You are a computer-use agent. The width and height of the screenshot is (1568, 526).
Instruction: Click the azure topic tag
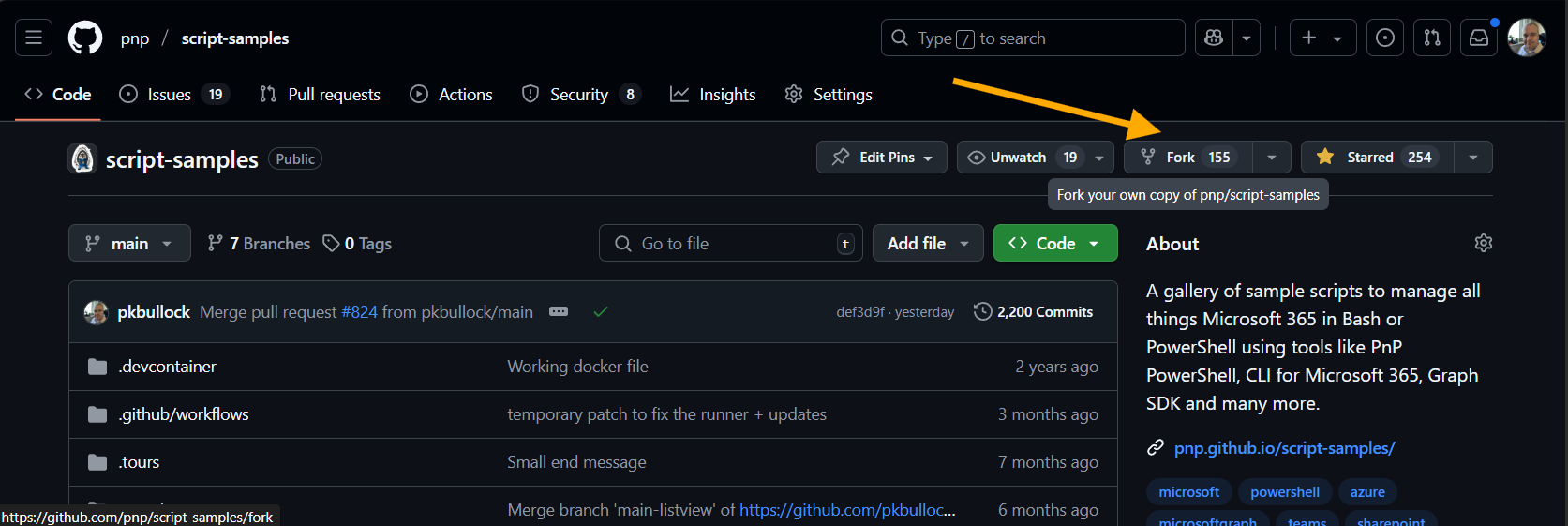[1367, 492]
